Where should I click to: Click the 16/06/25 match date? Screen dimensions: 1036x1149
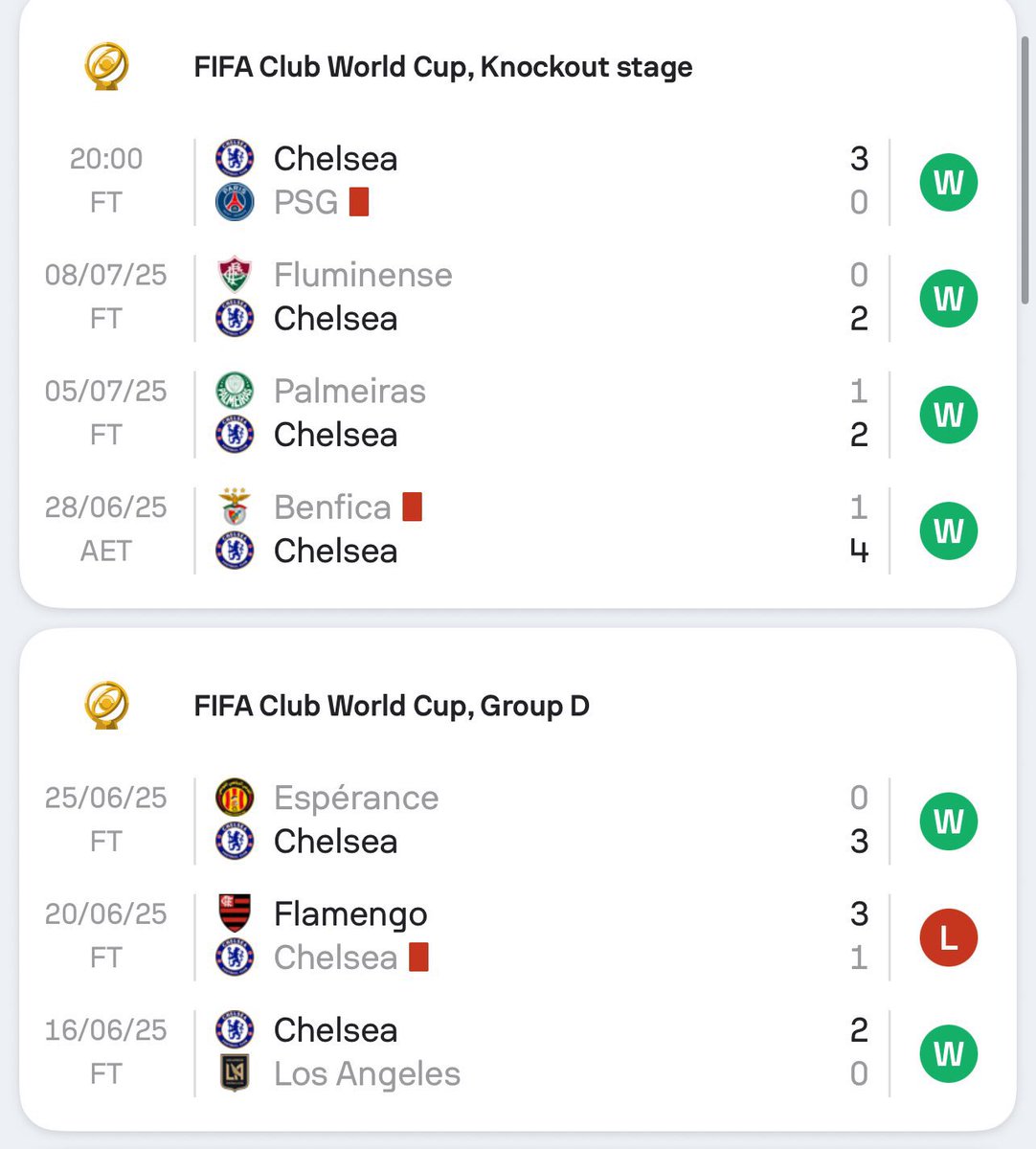click(105, 1030)
